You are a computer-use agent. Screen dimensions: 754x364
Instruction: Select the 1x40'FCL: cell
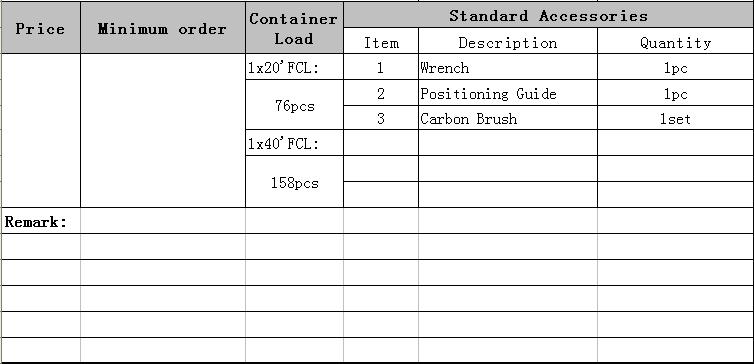point(294,142)
